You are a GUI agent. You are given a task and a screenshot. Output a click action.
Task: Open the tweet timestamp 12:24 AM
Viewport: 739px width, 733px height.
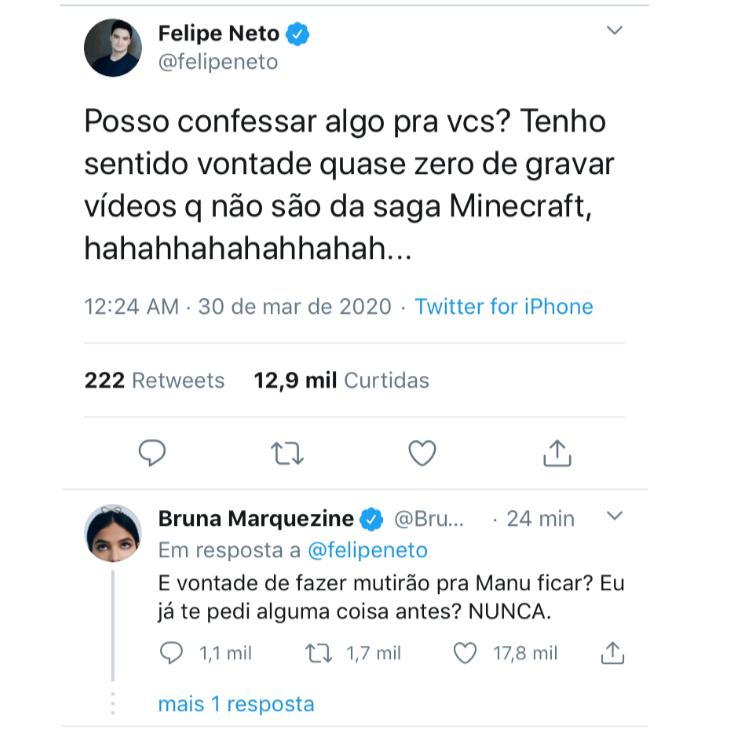click(132, 306)
